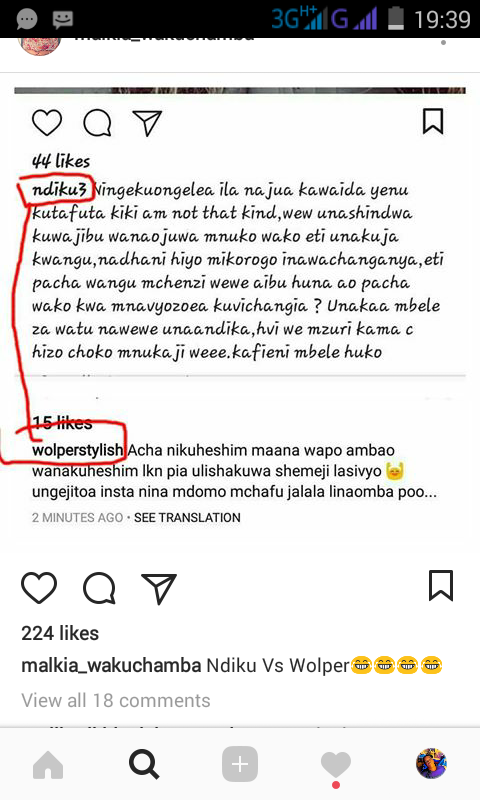
Task: Tap the comment bubble in the embedded screenshot
Action: point(97,123)
